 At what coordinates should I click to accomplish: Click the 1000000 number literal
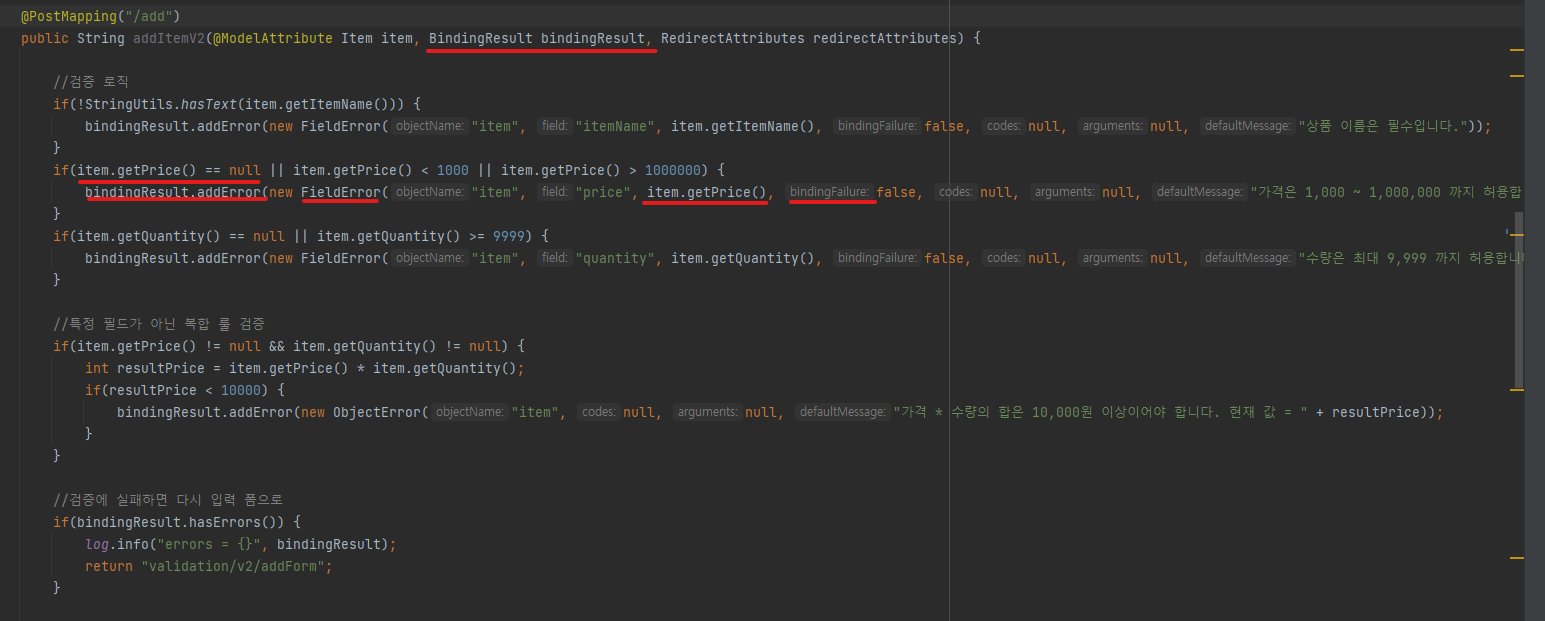tap(672, 170)
